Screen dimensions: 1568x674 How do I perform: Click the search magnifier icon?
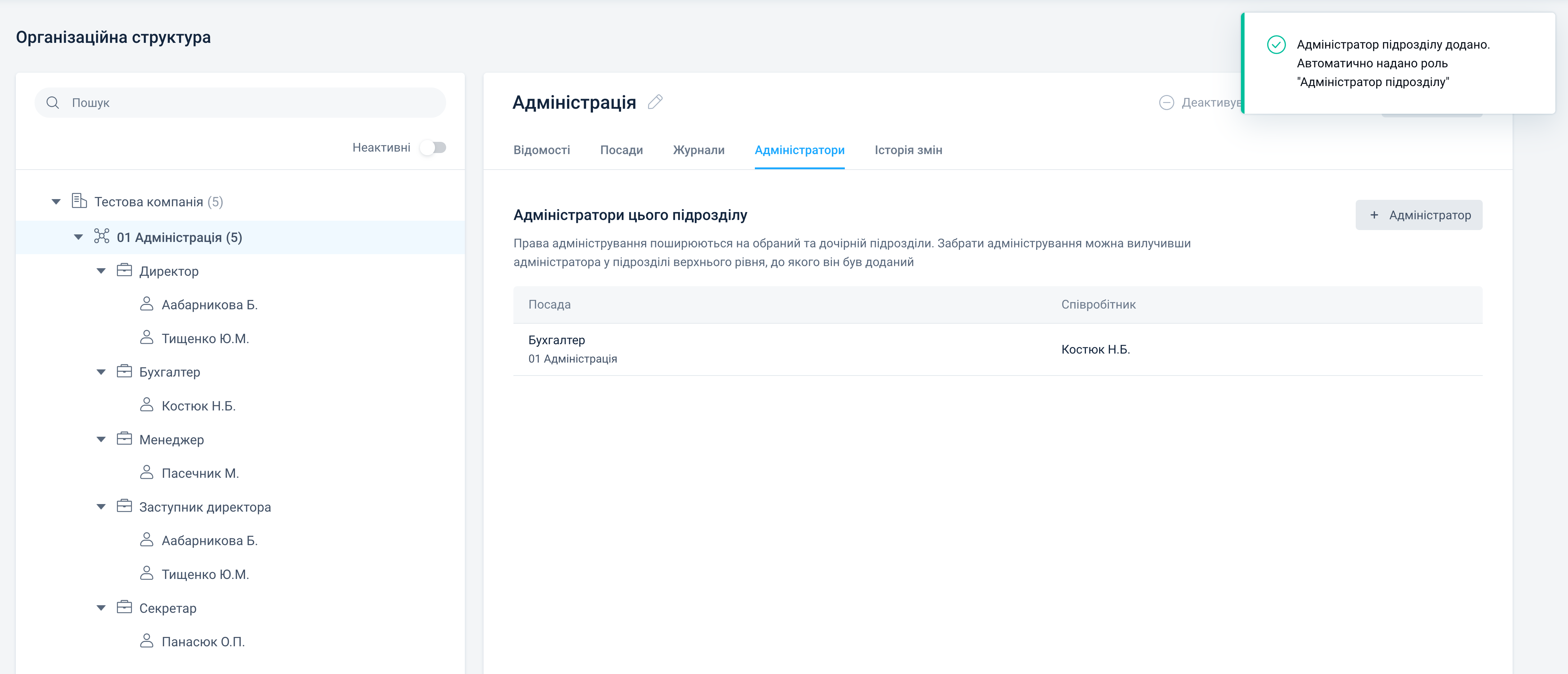point(53,102)
